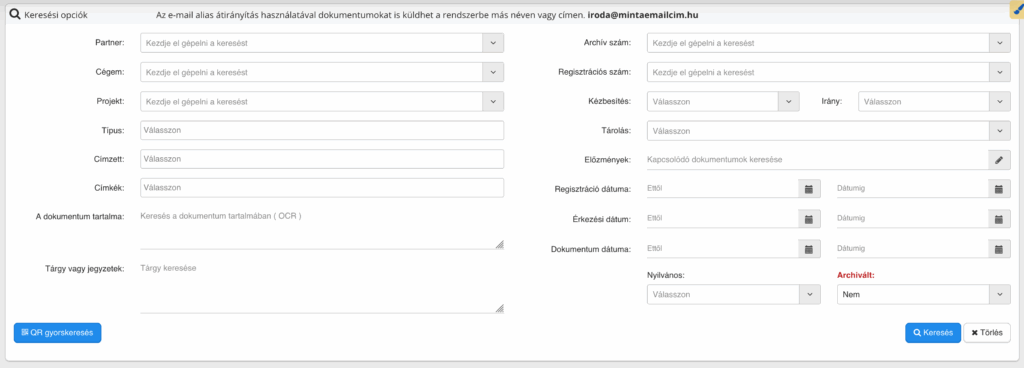Click the Regisztráció dátuma Dátumig field
This screenshot has width=1024, height=368.
tap(912, 189)
